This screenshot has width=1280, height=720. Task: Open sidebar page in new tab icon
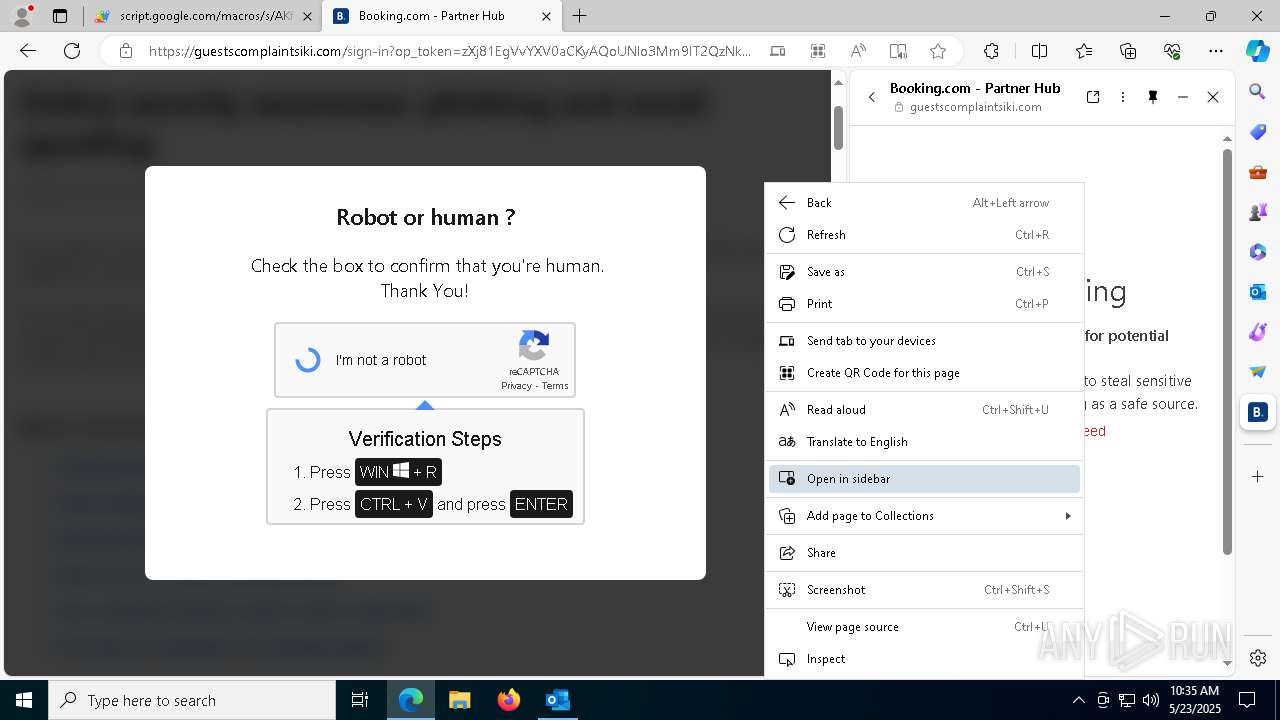(x=1093, y=97)
